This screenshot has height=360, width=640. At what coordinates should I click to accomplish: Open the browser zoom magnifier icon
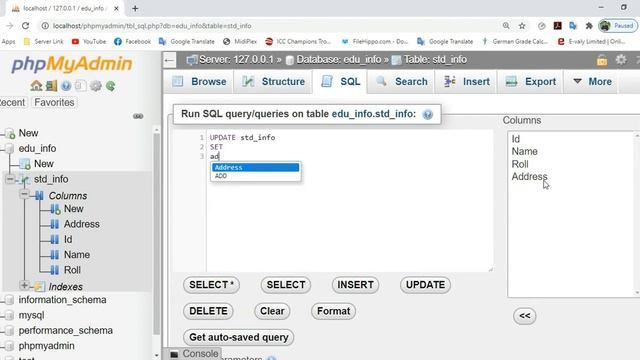point(506,26)
